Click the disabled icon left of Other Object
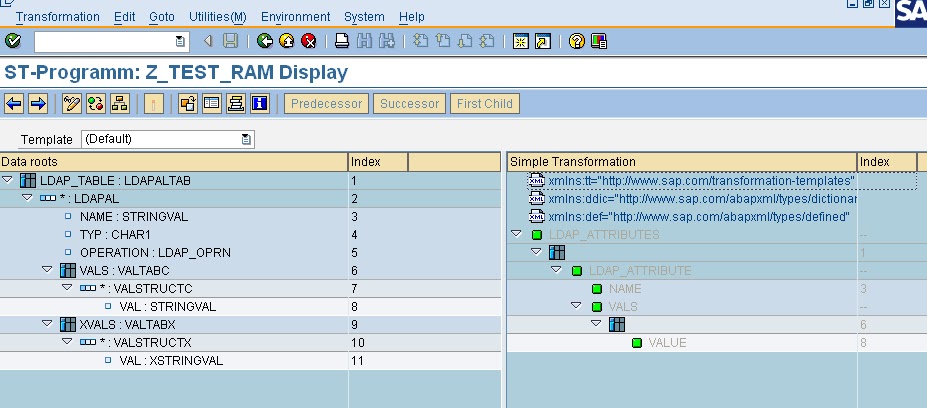This screenshot has height=408, width=927. (154, 104)
